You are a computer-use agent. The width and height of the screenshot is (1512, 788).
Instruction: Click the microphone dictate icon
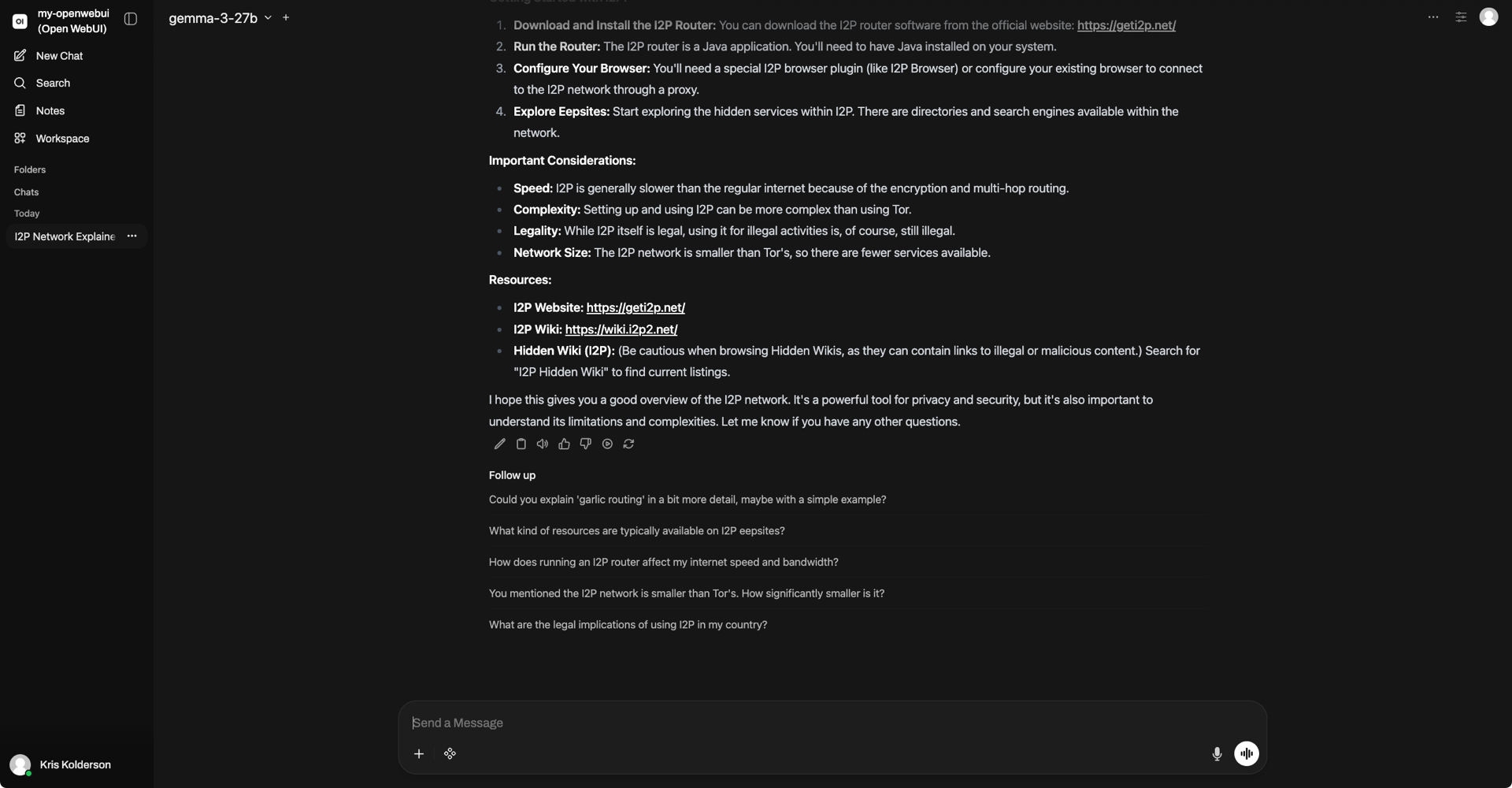(x=1217, y=754)
